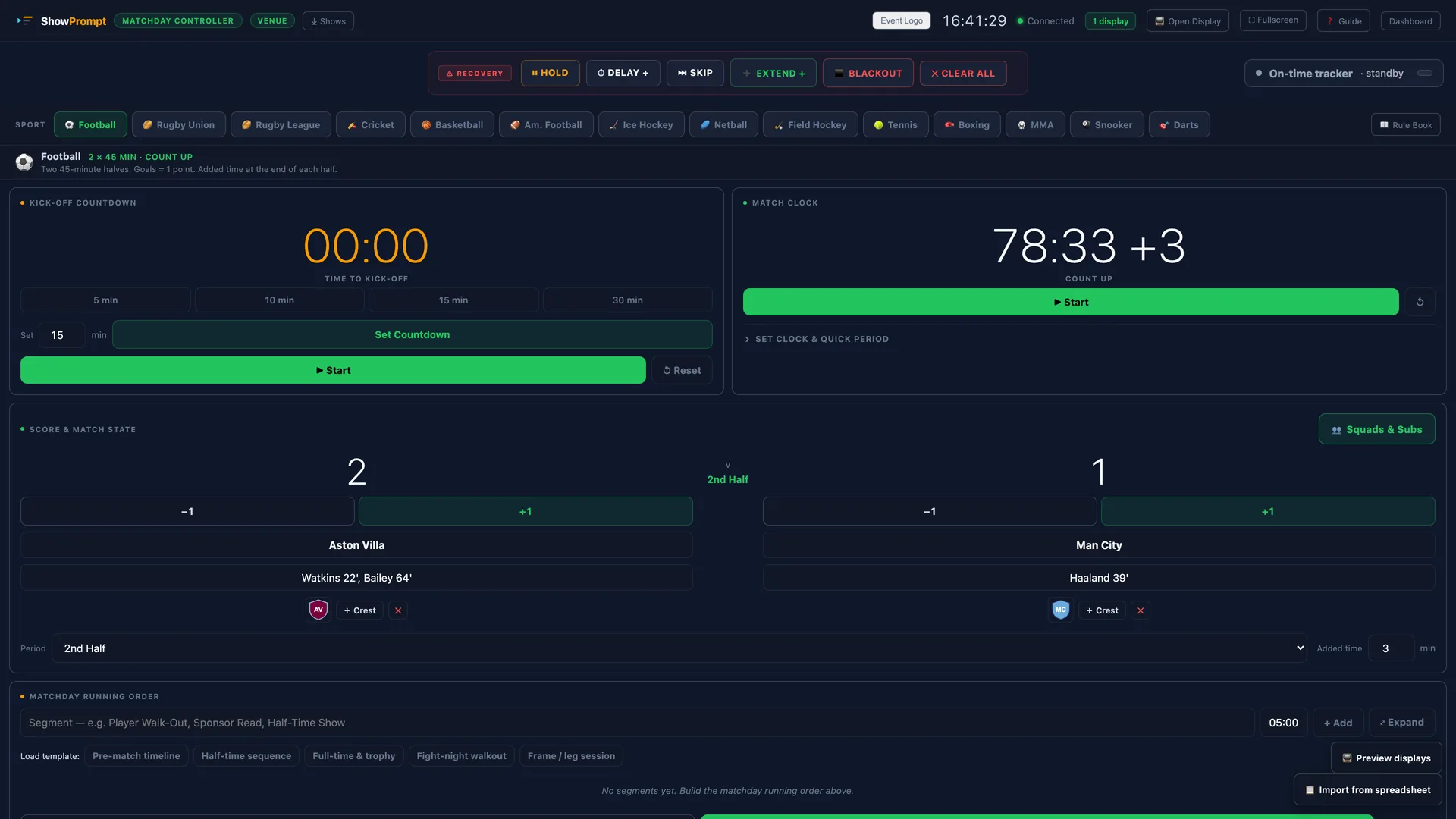Remove the Man City crest
This screenshot has width=1456, height=819.
pos(1141,610)
